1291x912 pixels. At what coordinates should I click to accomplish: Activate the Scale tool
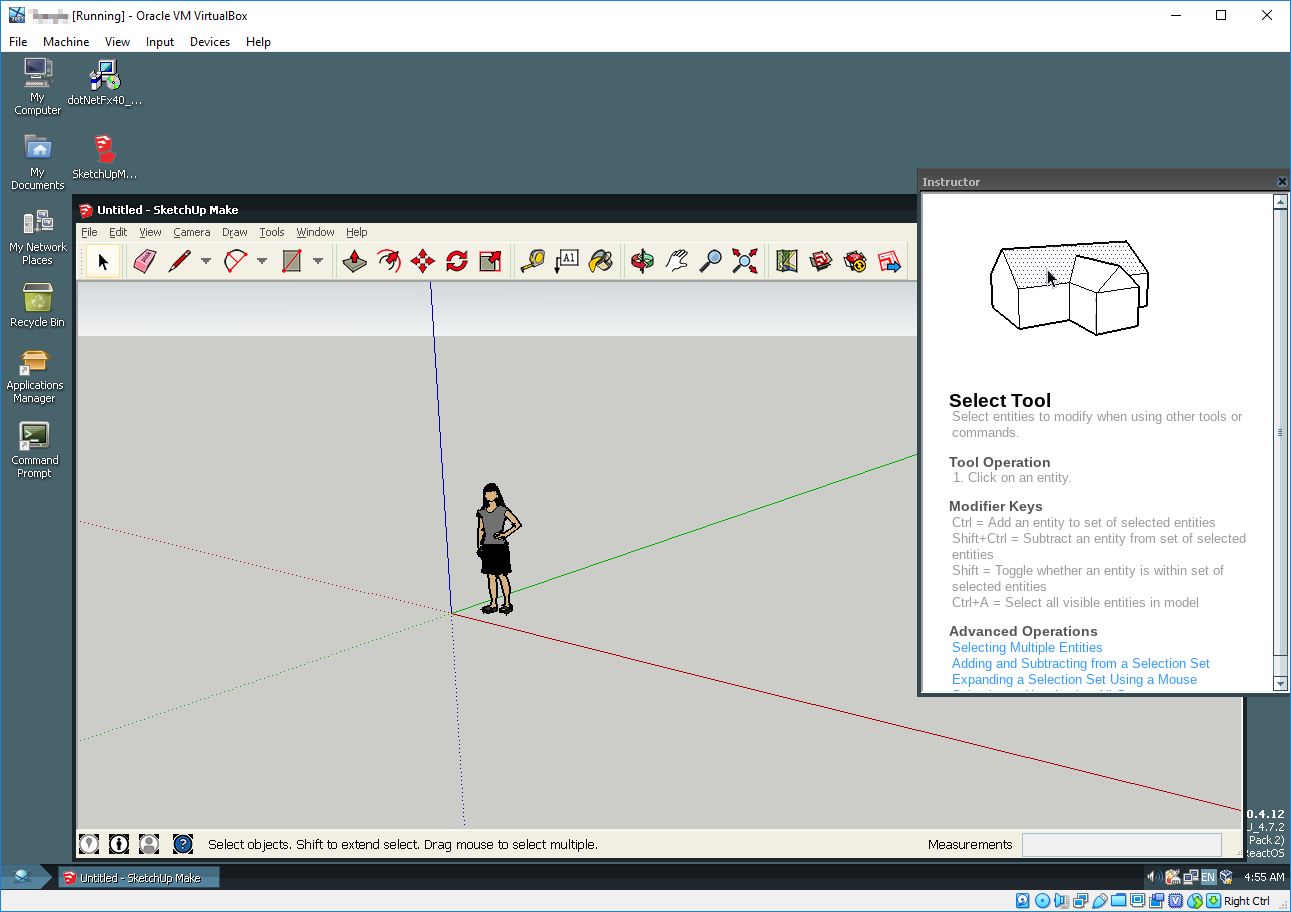pyautogui.click(x=490, y=262)
